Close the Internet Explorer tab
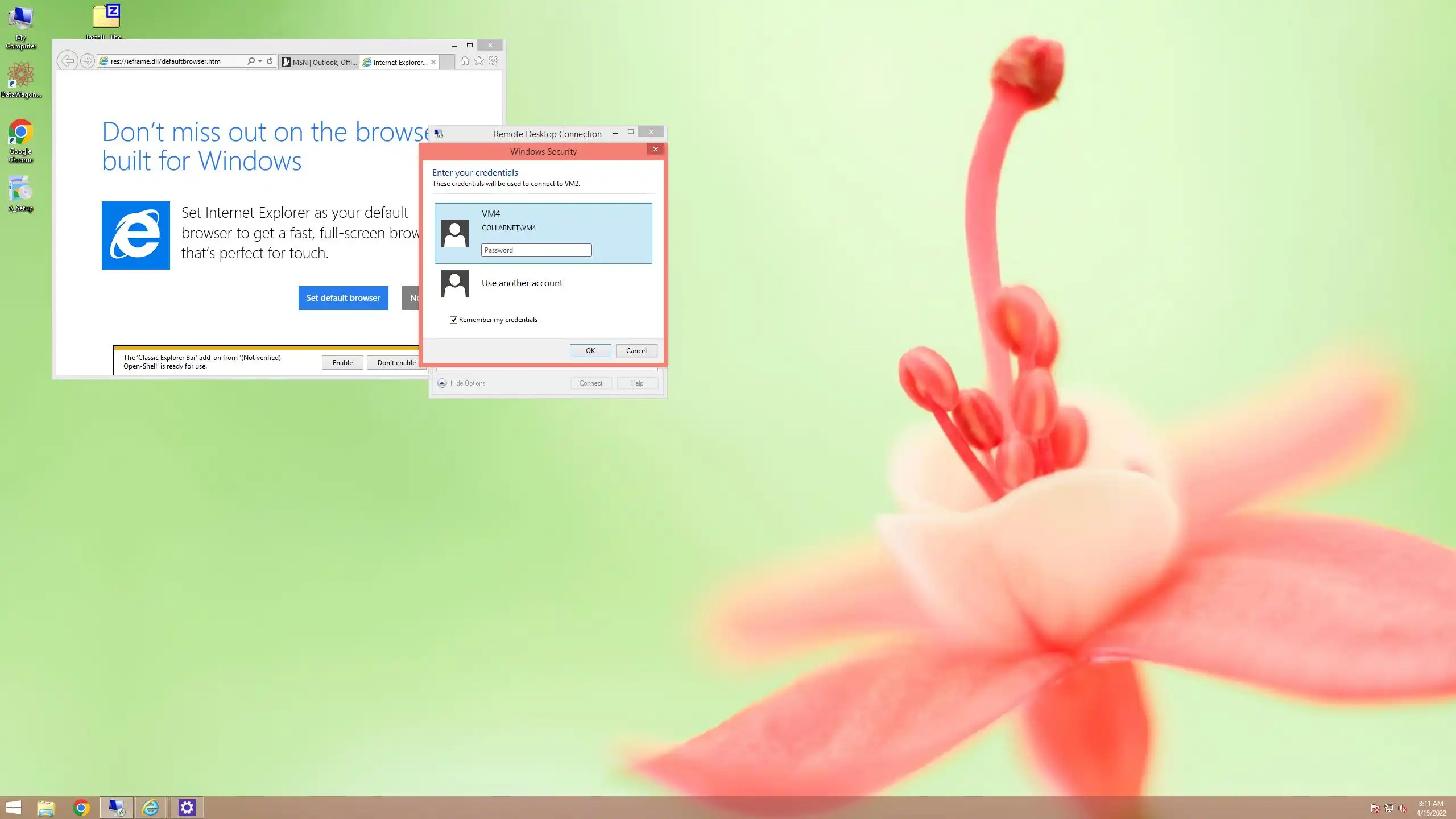 (x=433, y=62)
